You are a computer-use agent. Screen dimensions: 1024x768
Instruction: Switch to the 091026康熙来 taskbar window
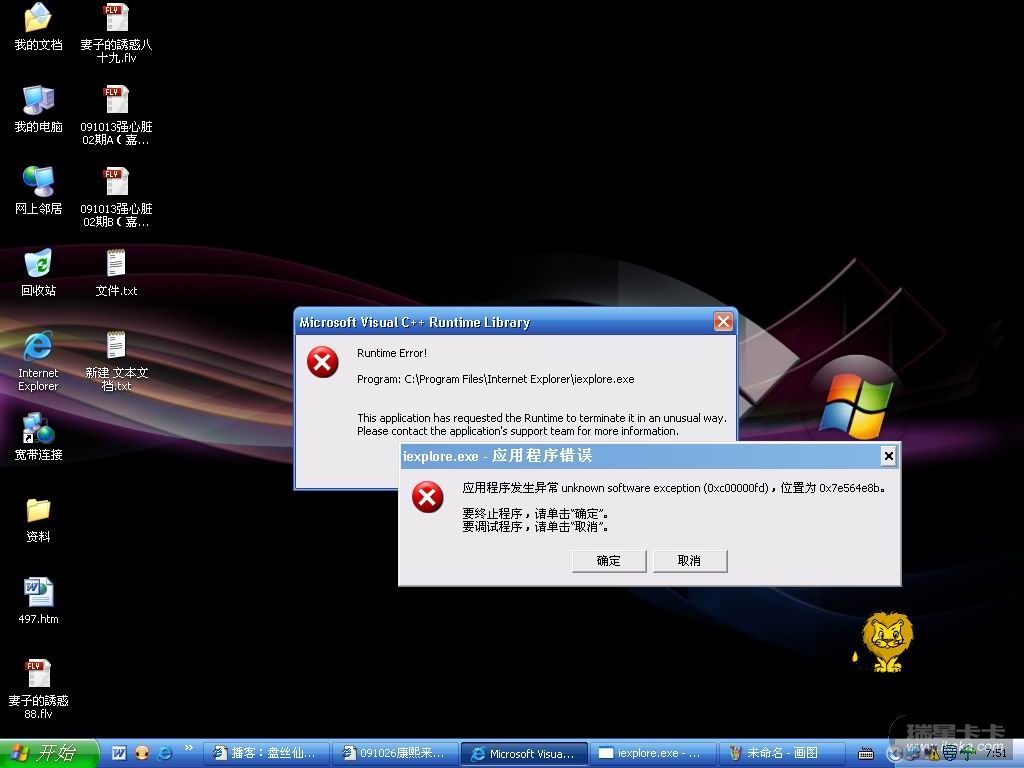(395, 753)
